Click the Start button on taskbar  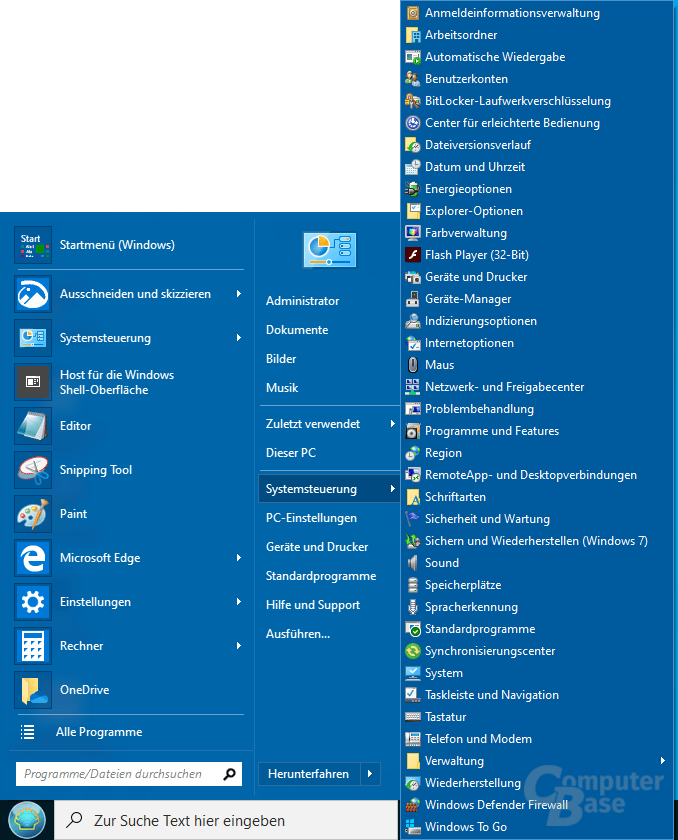click(26, 820)
